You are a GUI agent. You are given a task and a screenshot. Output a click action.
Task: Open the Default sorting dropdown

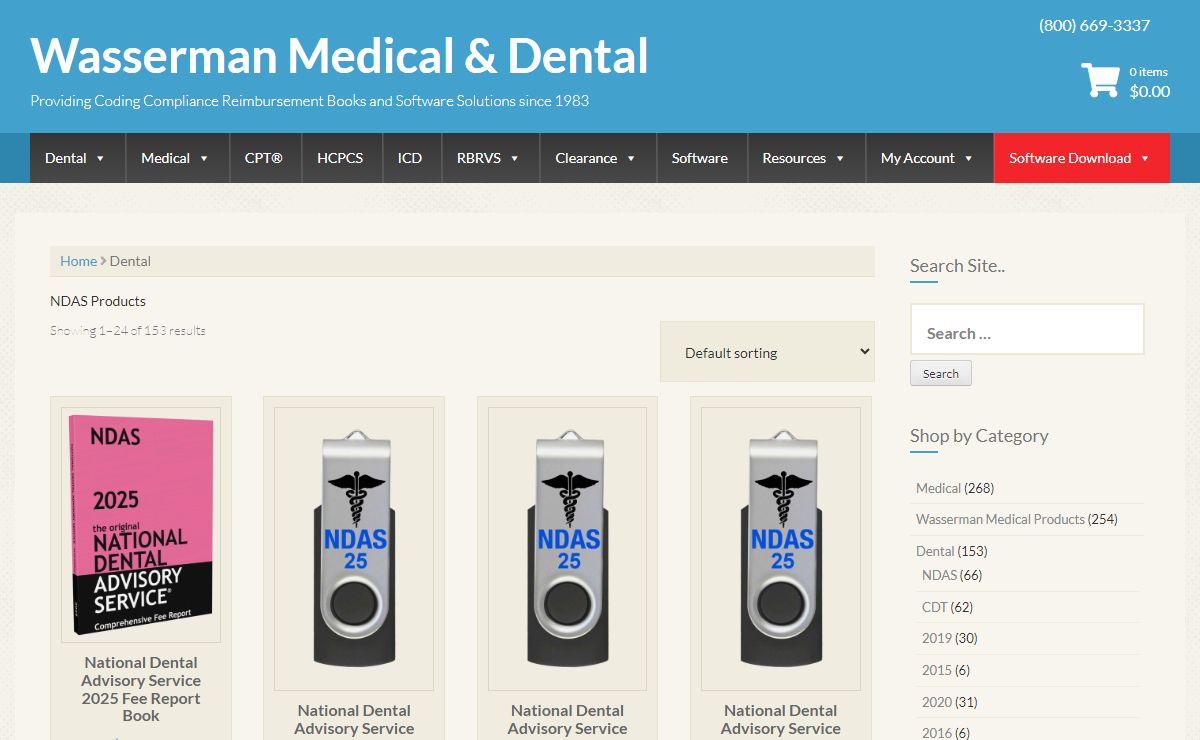tap(767, 352)
